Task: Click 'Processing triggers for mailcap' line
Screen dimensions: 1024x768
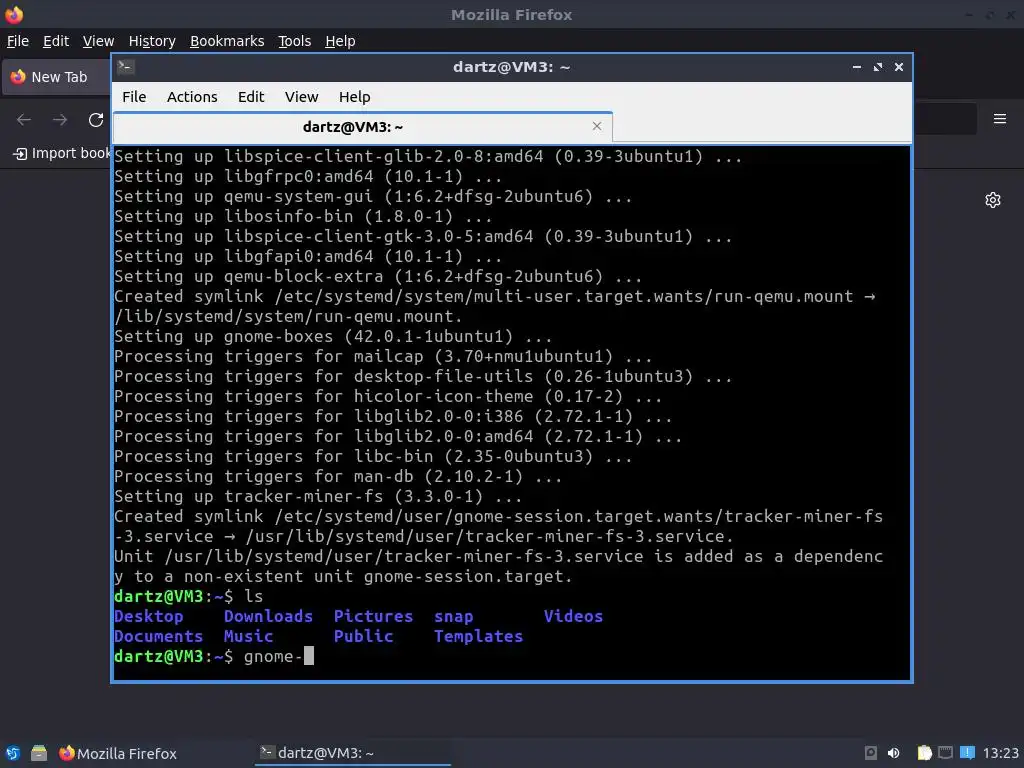Action: coord(383,357)
